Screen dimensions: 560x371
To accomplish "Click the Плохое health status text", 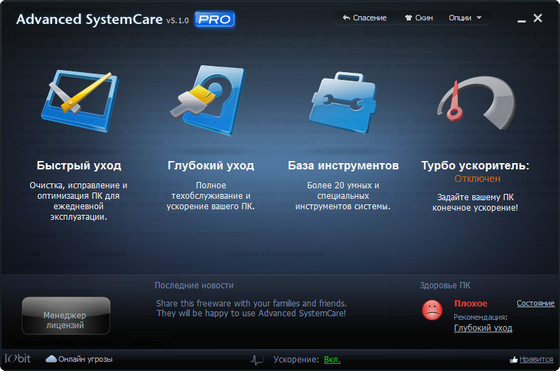I will [470, 304].
